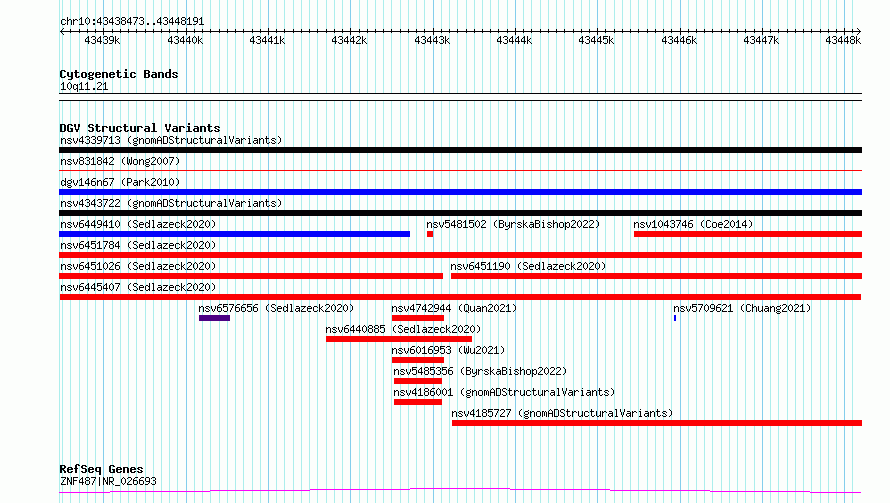Click the tiny blue nsv5709621 Chuang2021 marker

tap(675, 318)
